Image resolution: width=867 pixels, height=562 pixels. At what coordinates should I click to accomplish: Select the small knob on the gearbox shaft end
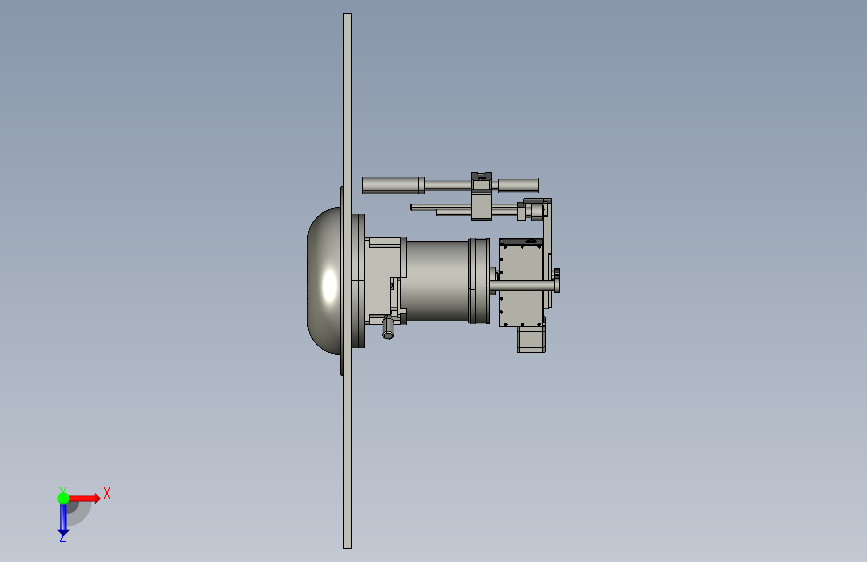tap(556, 280)
